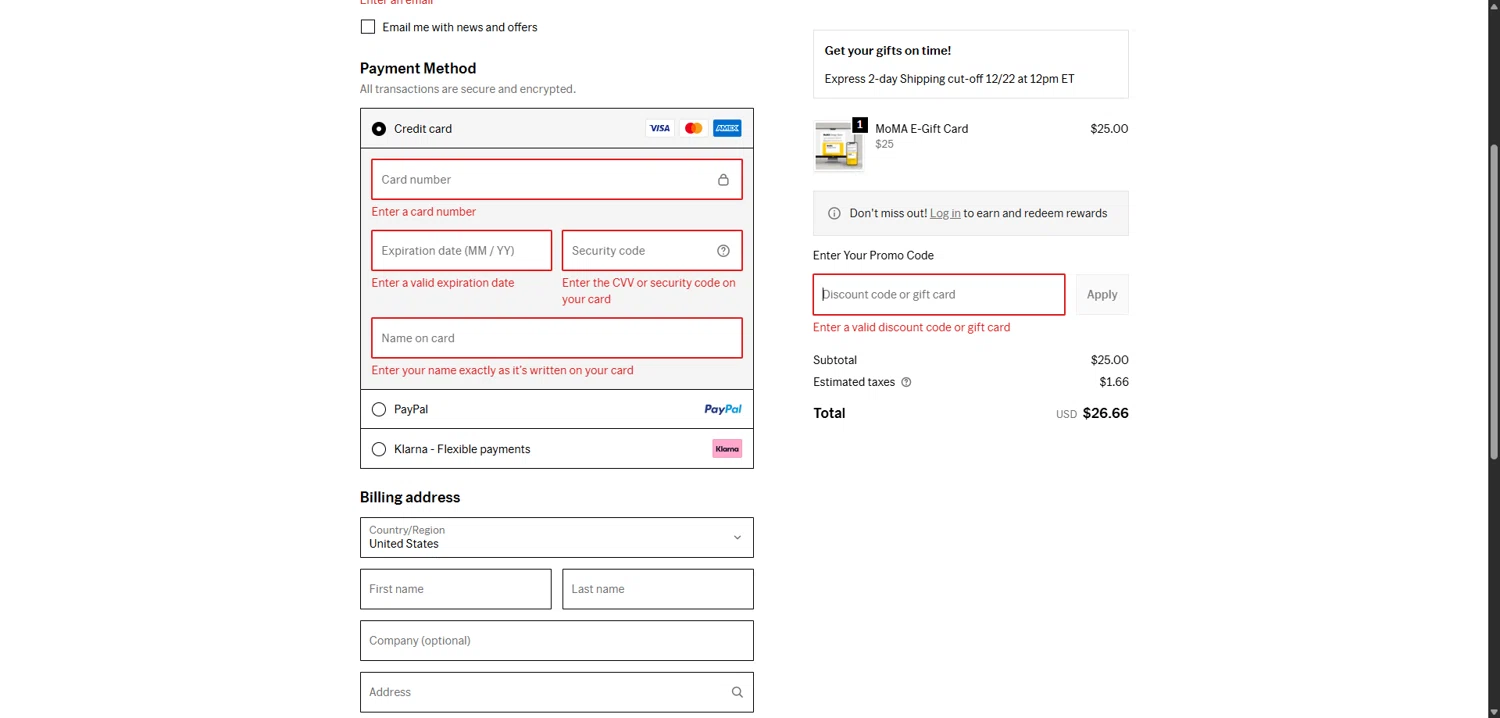Click the pink Klarna logo

click(x=727, y=449)
